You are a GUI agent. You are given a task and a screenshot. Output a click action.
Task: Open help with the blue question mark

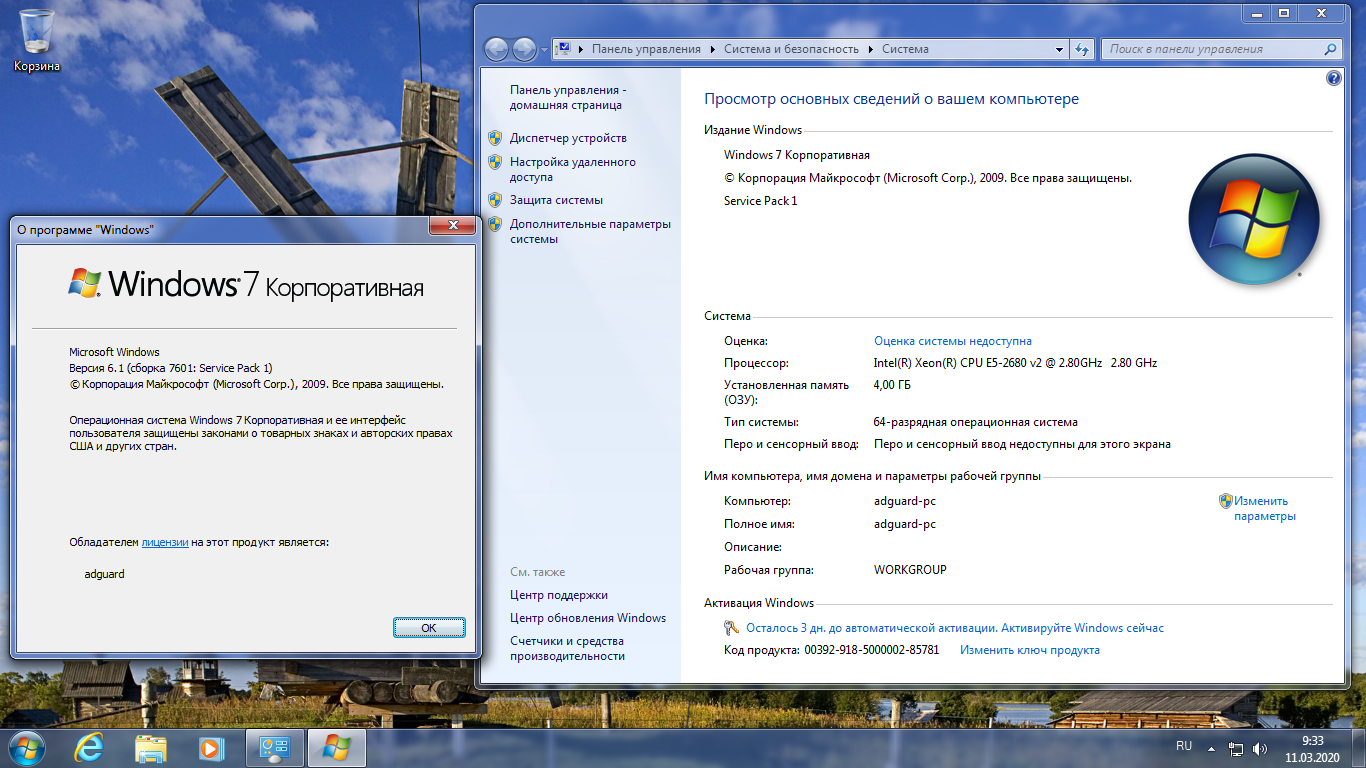1333,79
